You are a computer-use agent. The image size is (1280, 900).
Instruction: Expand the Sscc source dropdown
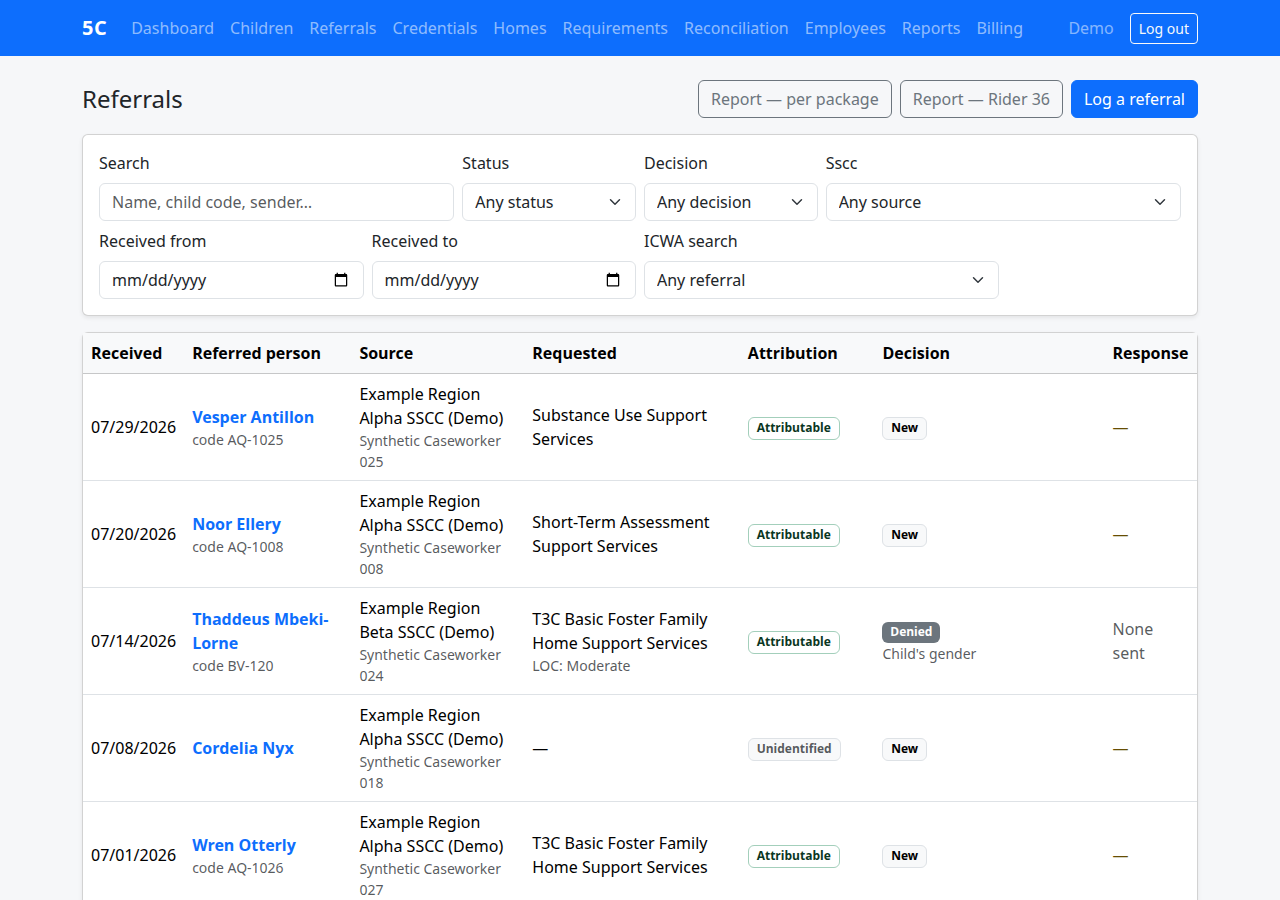pos(1003,202)
